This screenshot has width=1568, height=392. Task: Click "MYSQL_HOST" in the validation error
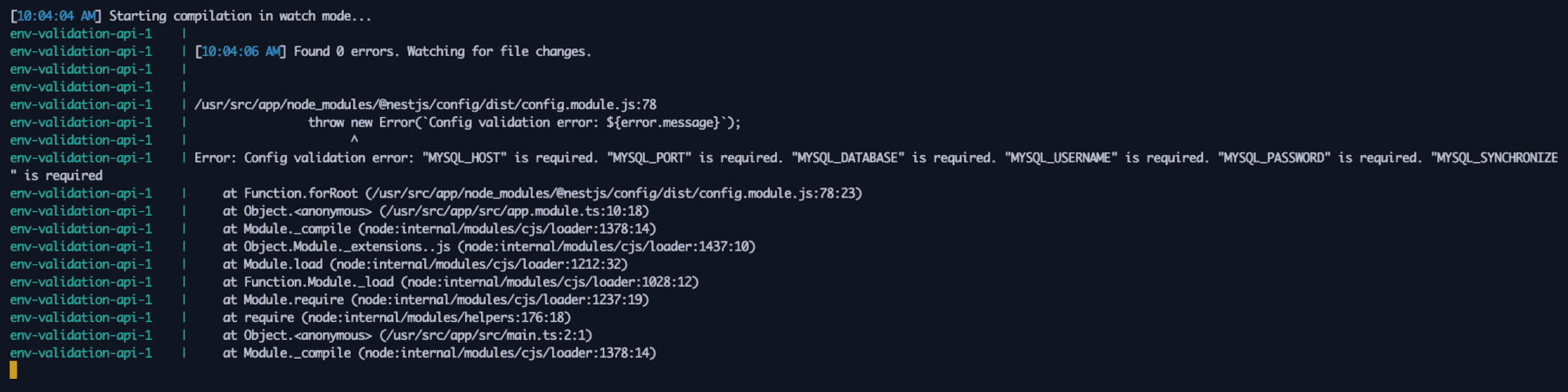[x=464, y=158]
